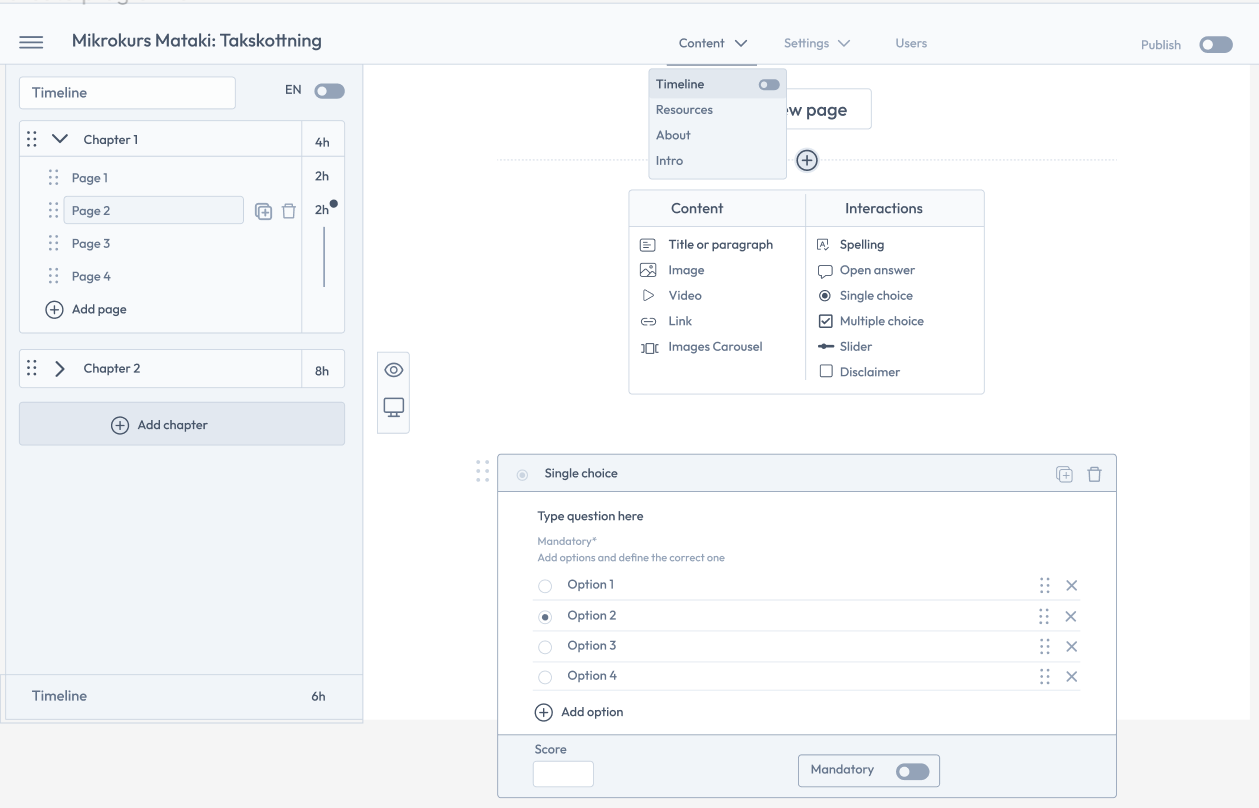Screen dimensions: 1259x808
Task: Delete the Single choice block
Action: click(1094, 474)
